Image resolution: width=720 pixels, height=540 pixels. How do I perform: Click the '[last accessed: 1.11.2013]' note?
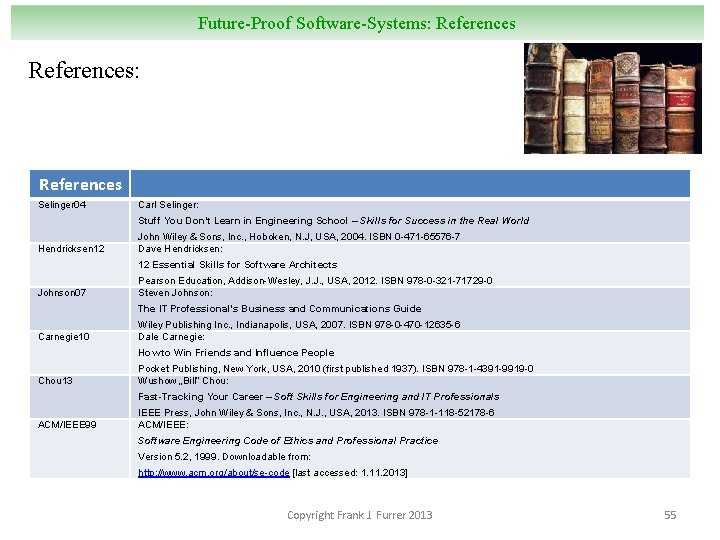(x=349, y=472)
